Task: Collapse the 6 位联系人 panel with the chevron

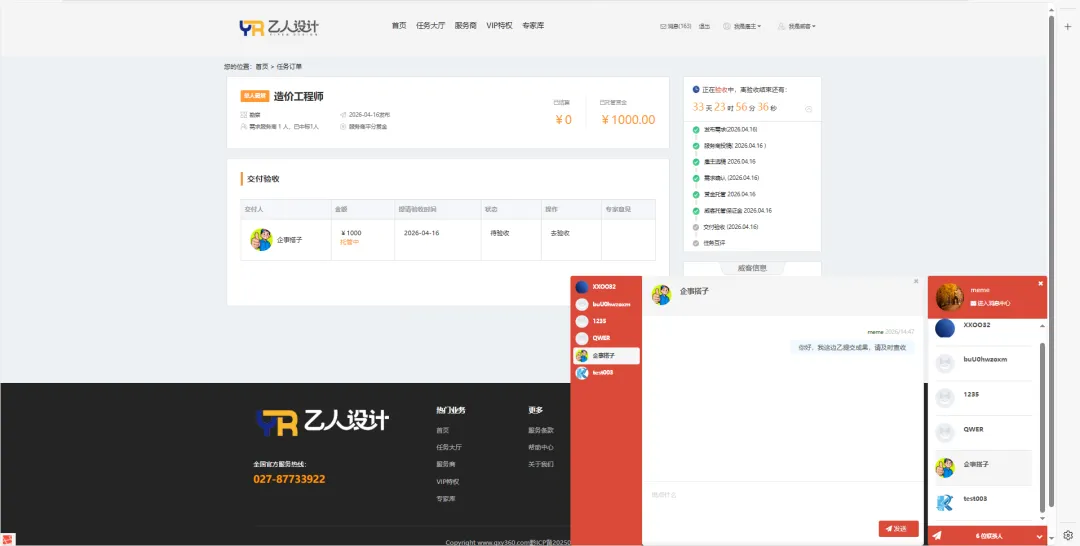Action: pos(1039,536)
